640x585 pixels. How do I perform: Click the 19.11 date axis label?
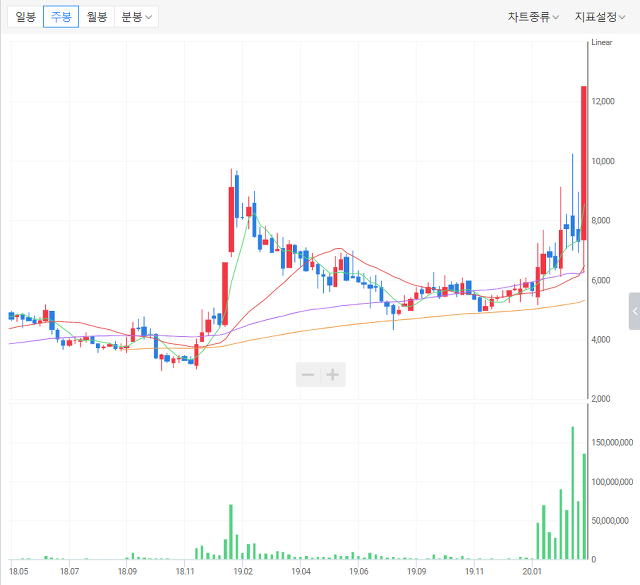475,571
